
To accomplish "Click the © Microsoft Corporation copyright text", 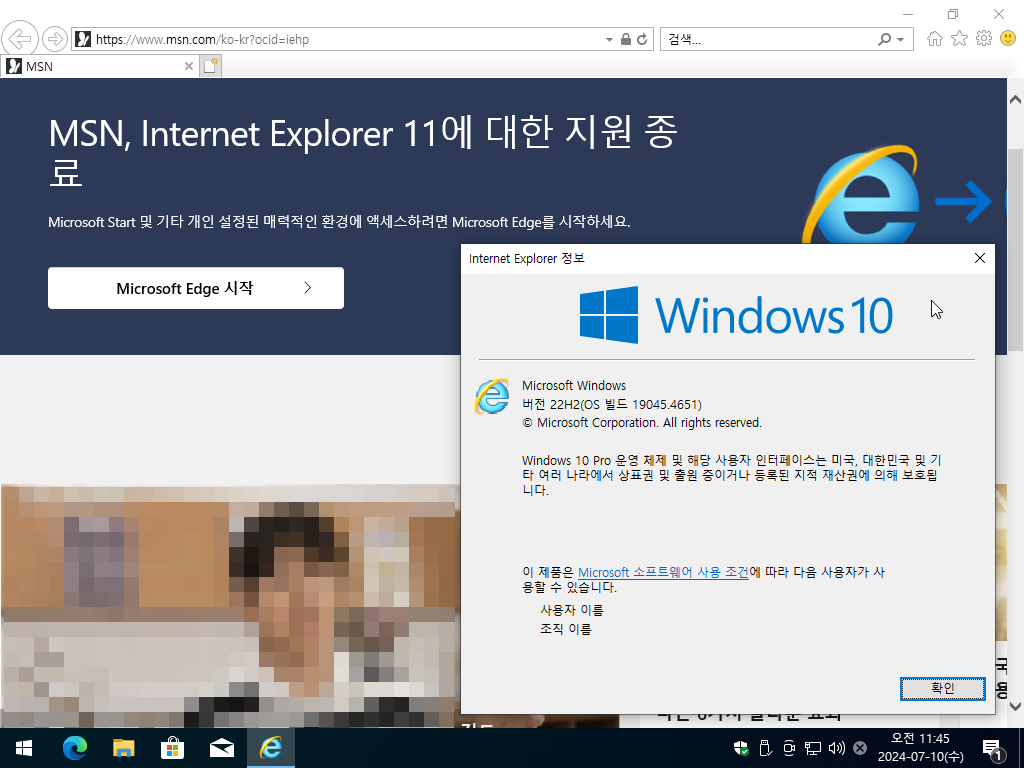I will click(642, 423).
